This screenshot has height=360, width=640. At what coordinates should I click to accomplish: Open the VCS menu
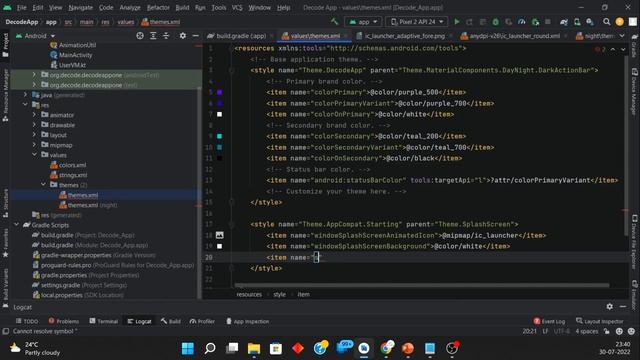point(237,7)
